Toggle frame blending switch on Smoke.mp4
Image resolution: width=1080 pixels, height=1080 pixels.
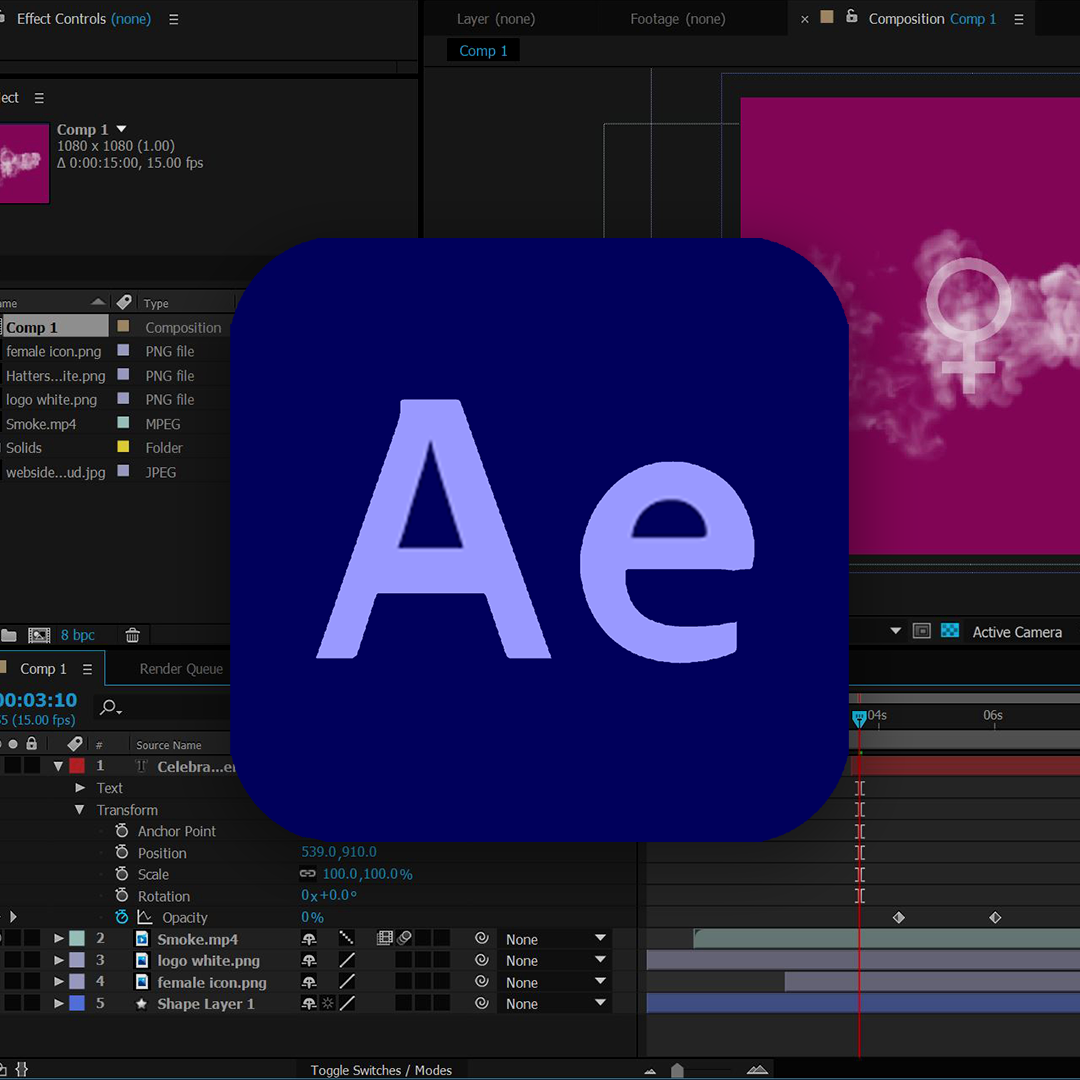[384, 939]
